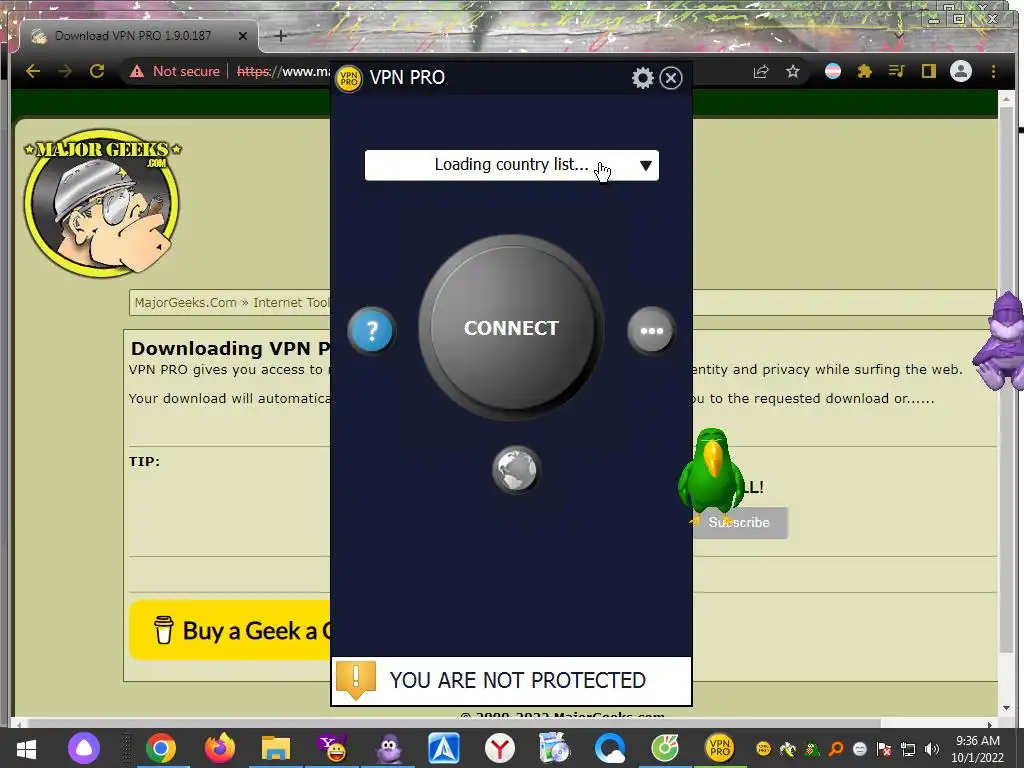This screenshot has width=1024, height=768.
Task: Open the blue arrow app on taskbar
Action: click(x=444, y=748)
